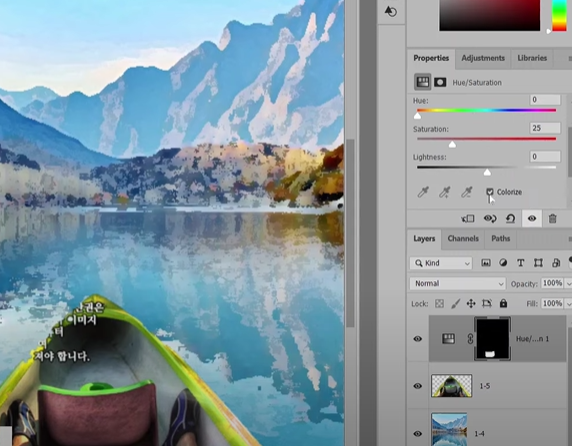
Task: Switch to the Libraries tab
Action: point(532,58)
